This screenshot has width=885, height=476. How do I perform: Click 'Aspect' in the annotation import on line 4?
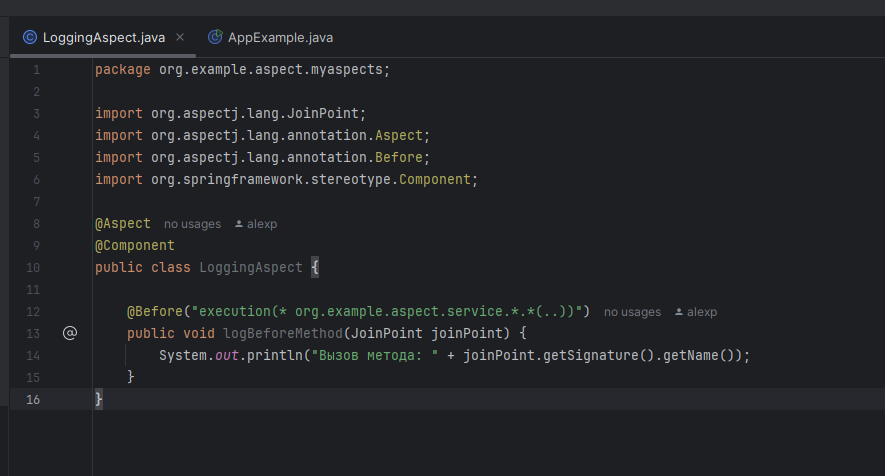coord(399,136)
